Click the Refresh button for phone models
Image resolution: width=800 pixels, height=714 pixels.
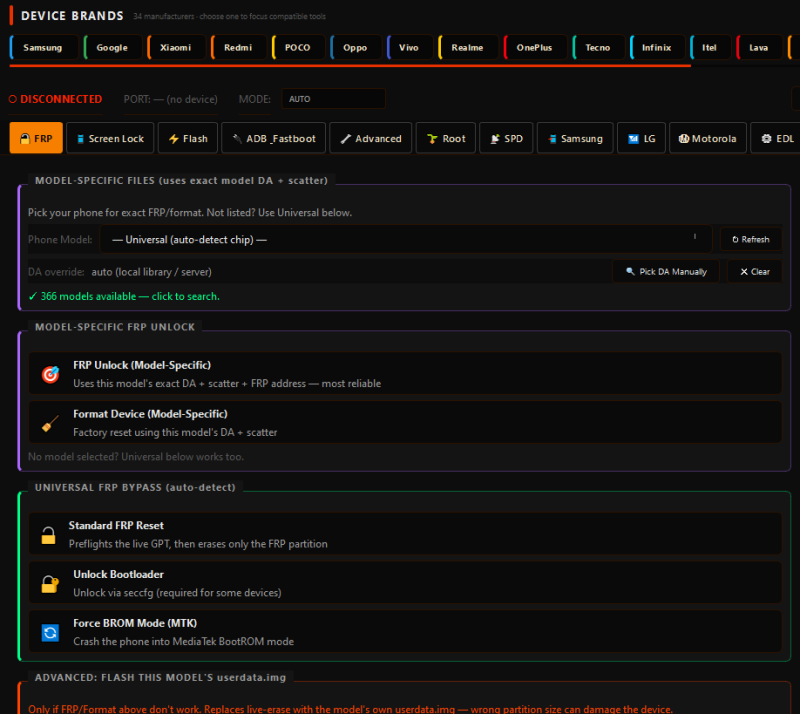click(x=751, y=239)
